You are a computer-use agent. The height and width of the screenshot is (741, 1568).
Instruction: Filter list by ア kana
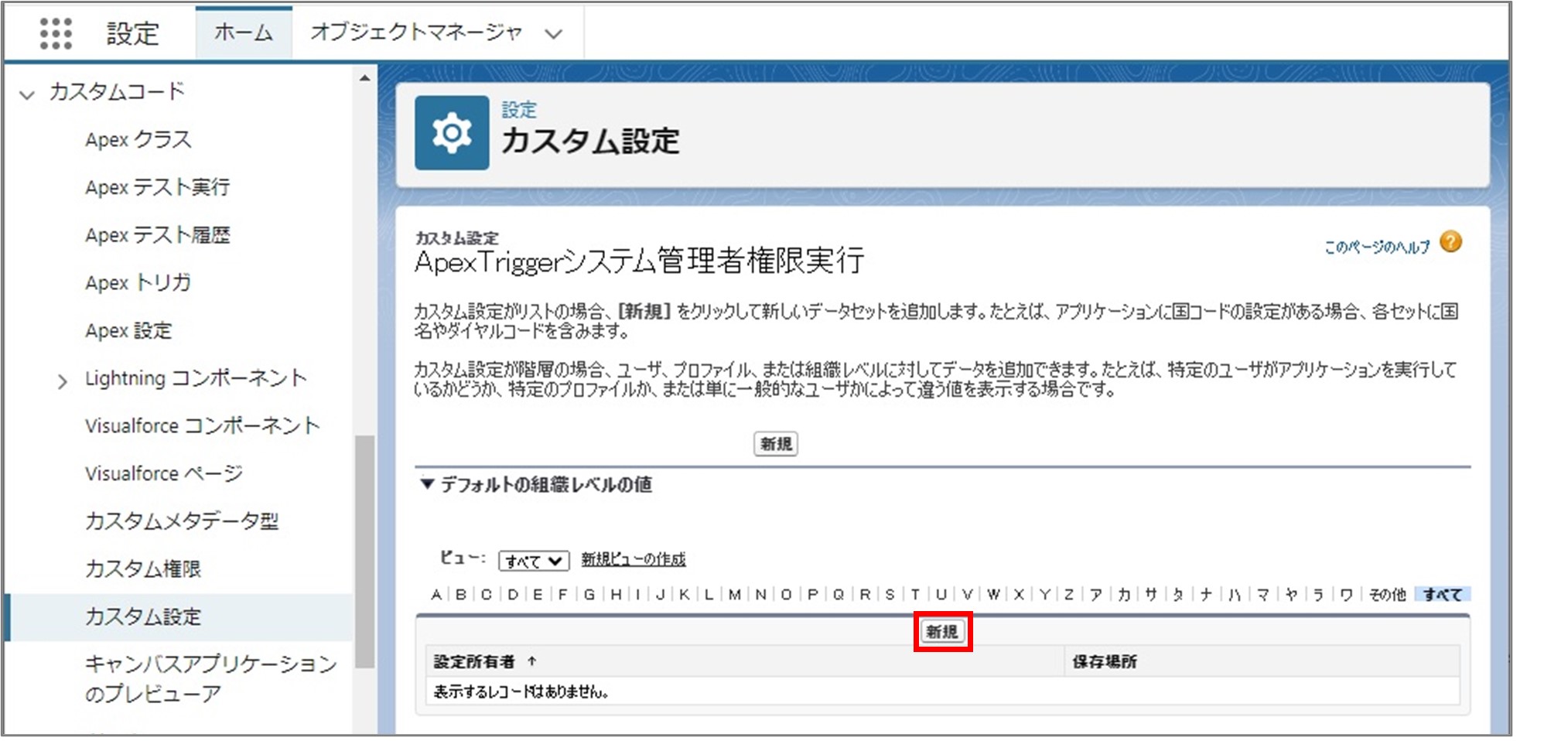pos(1096,595)
